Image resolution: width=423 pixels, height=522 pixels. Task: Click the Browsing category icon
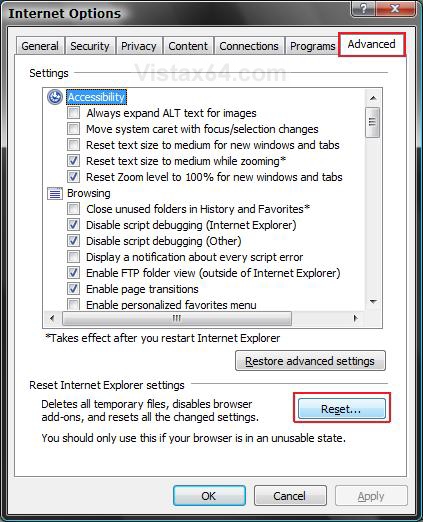(55, 193)
